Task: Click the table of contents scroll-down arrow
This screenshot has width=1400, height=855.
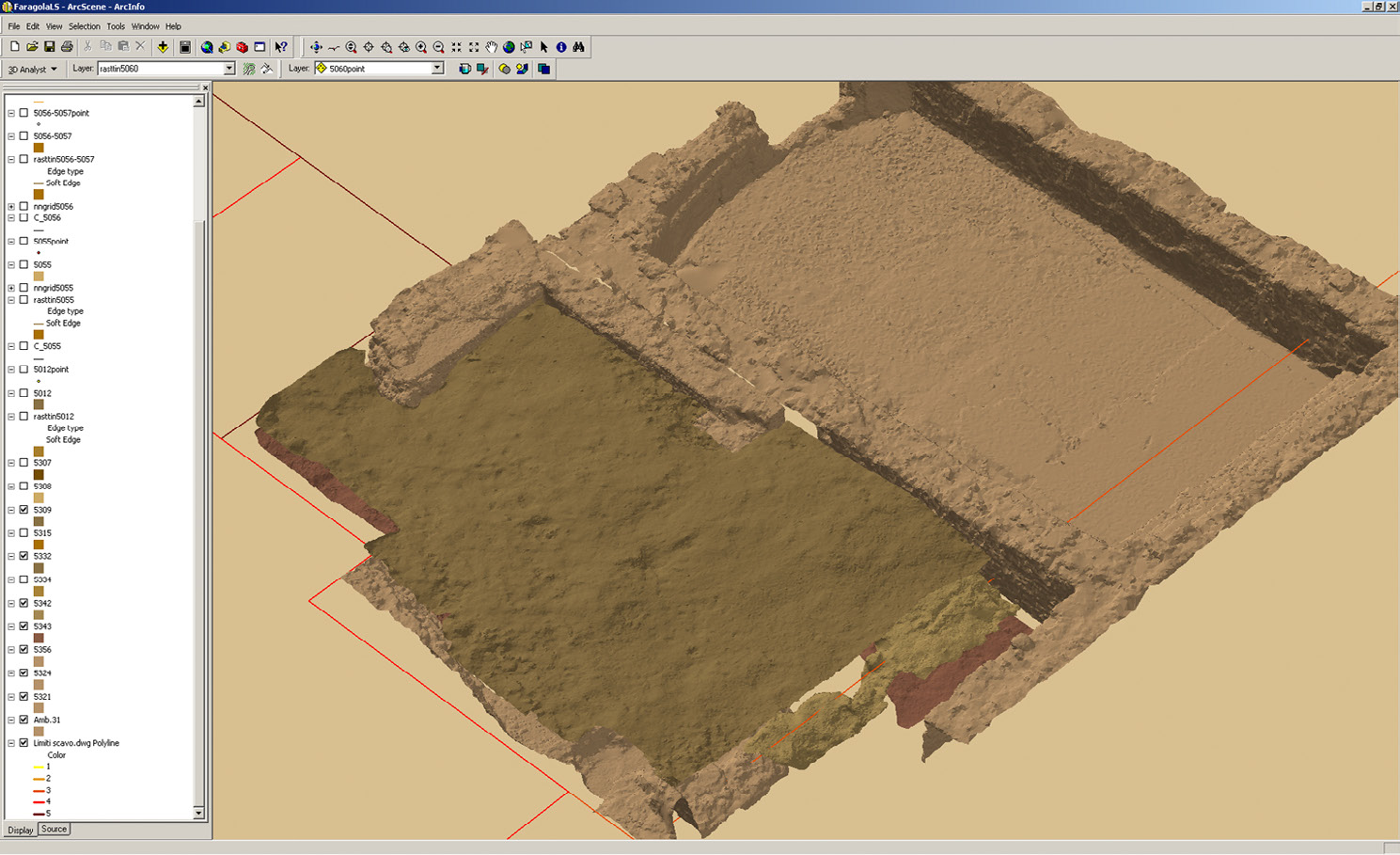Action: tap(198, 813)
